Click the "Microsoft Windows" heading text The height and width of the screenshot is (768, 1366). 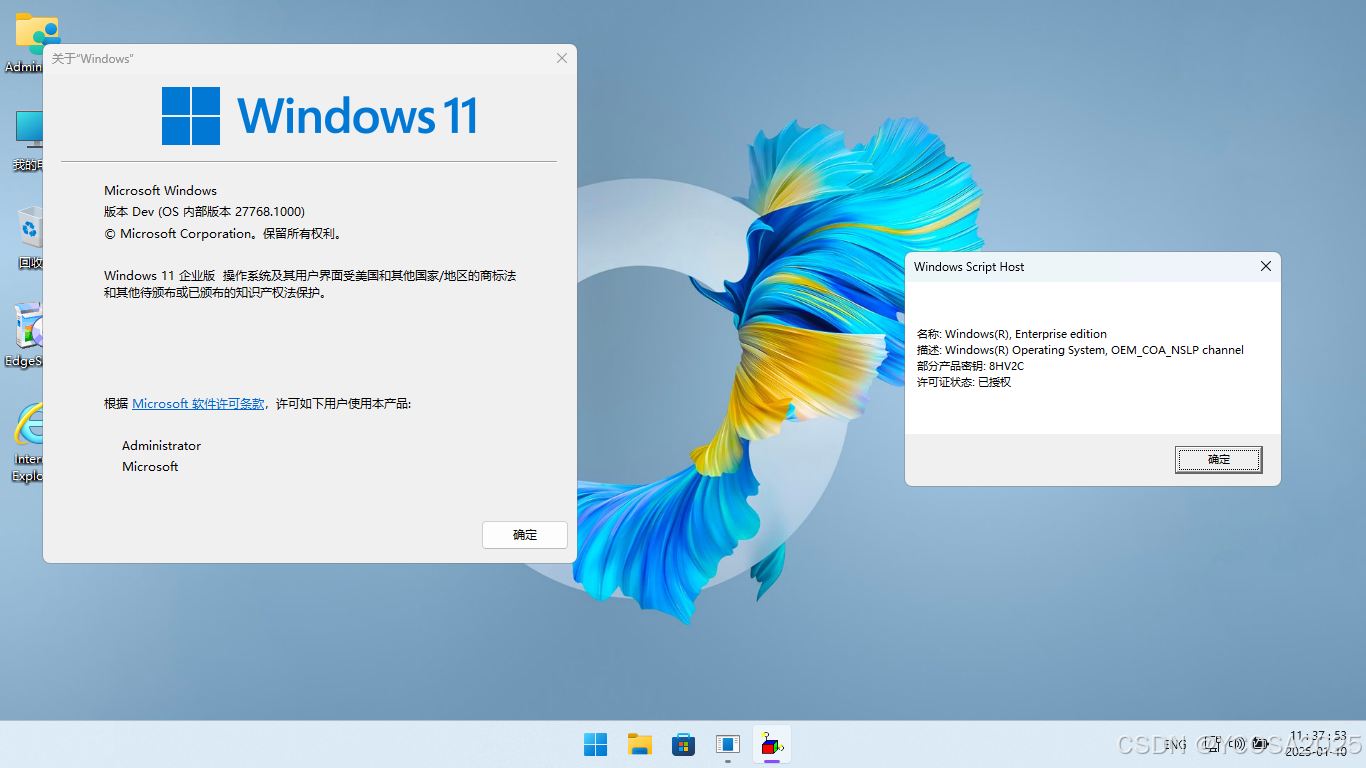point(160,191)
